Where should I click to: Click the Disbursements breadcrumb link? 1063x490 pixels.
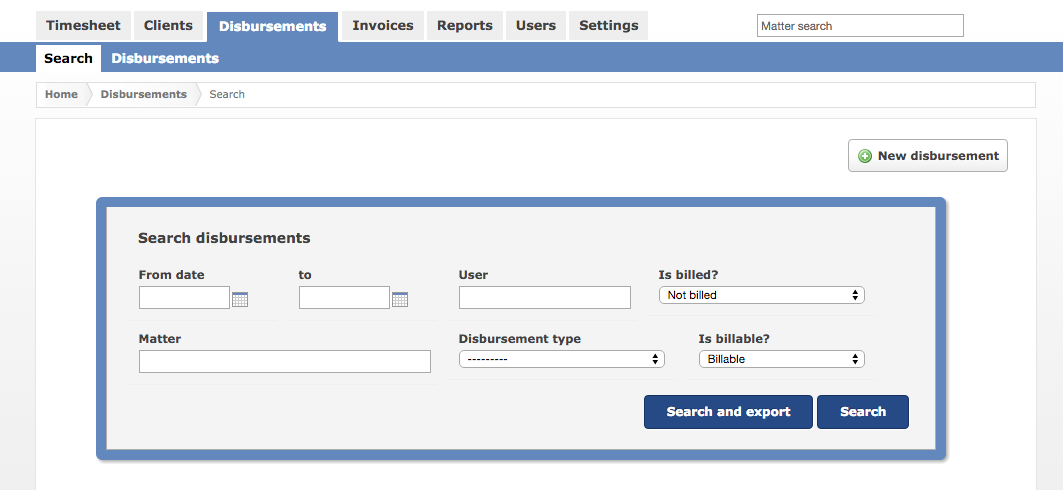pyautogui.click(x=144, y=95)
